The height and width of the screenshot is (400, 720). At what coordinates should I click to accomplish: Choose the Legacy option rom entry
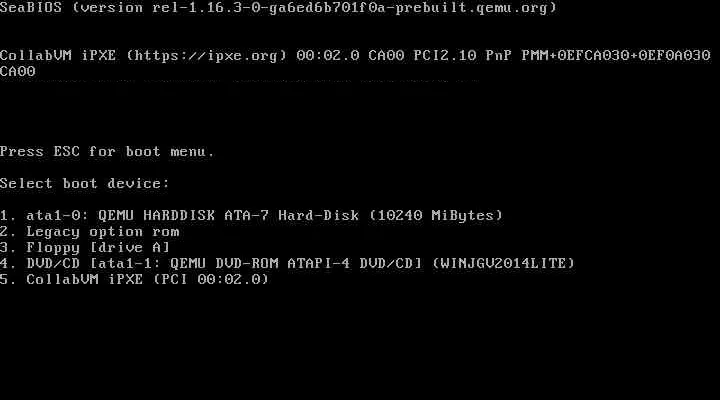90,231
